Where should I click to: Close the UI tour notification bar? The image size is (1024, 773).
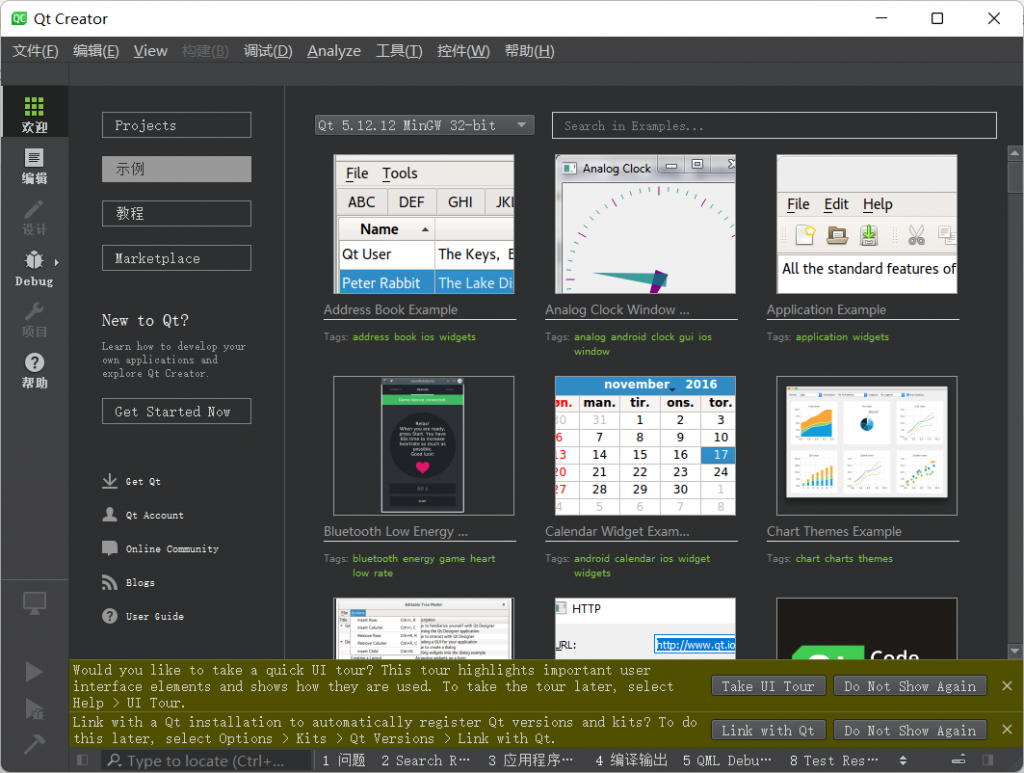1006,686
